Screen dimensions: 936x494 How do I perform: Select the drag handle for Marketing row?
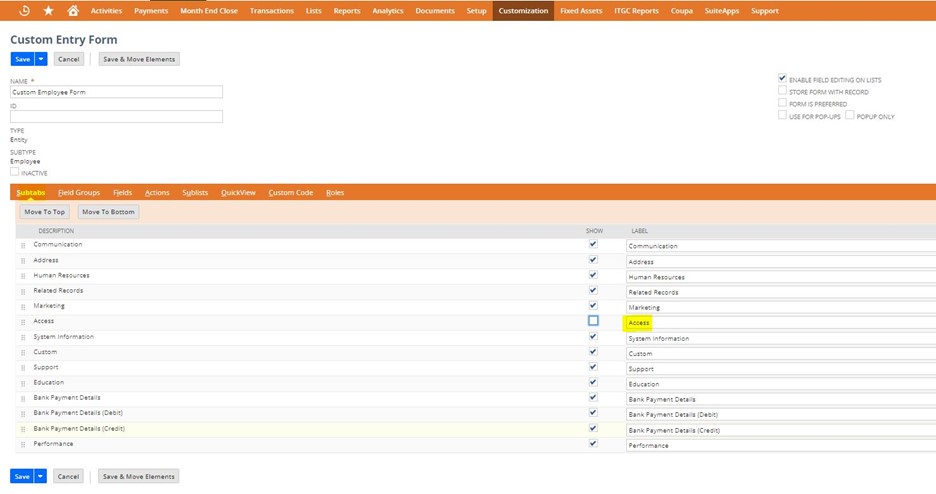click(23, 307)
